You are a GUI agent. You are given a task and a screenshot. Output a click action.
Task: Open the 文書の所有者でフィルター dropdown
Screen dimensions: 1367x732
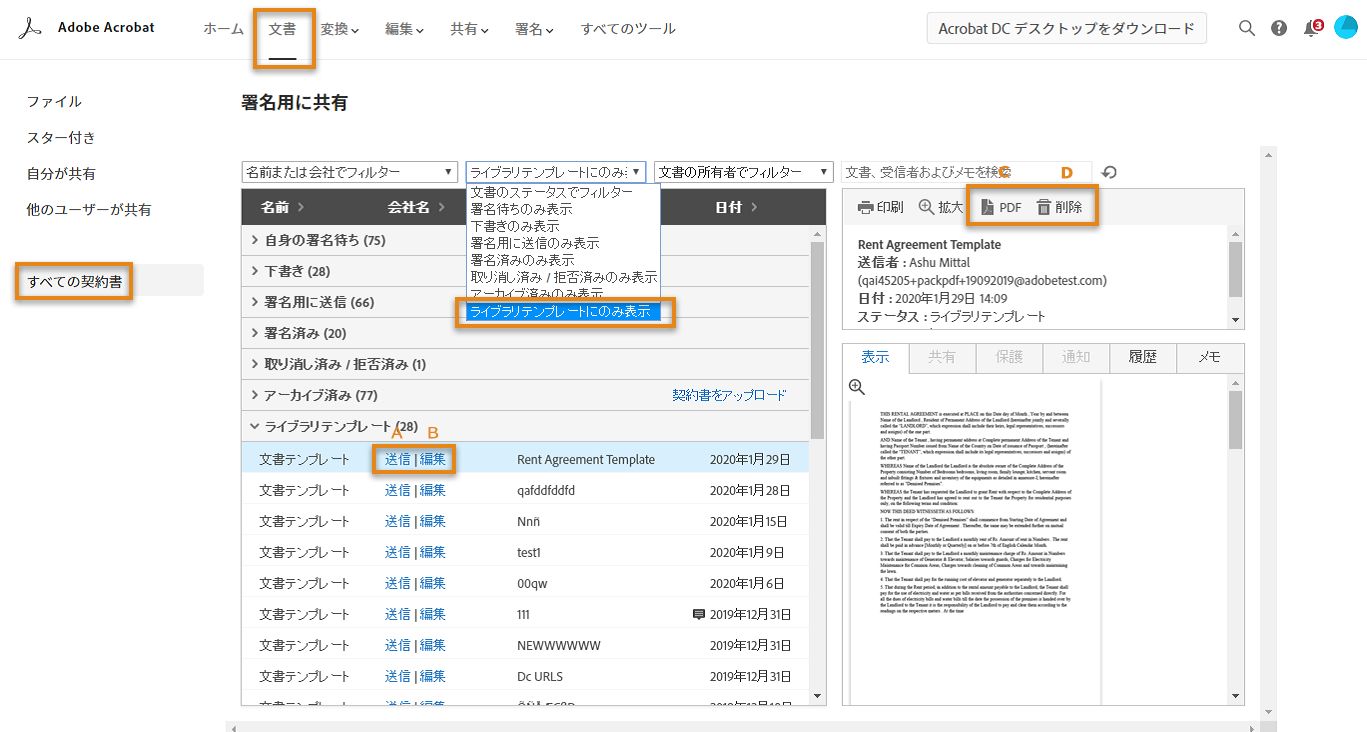[x=744, y=172]
